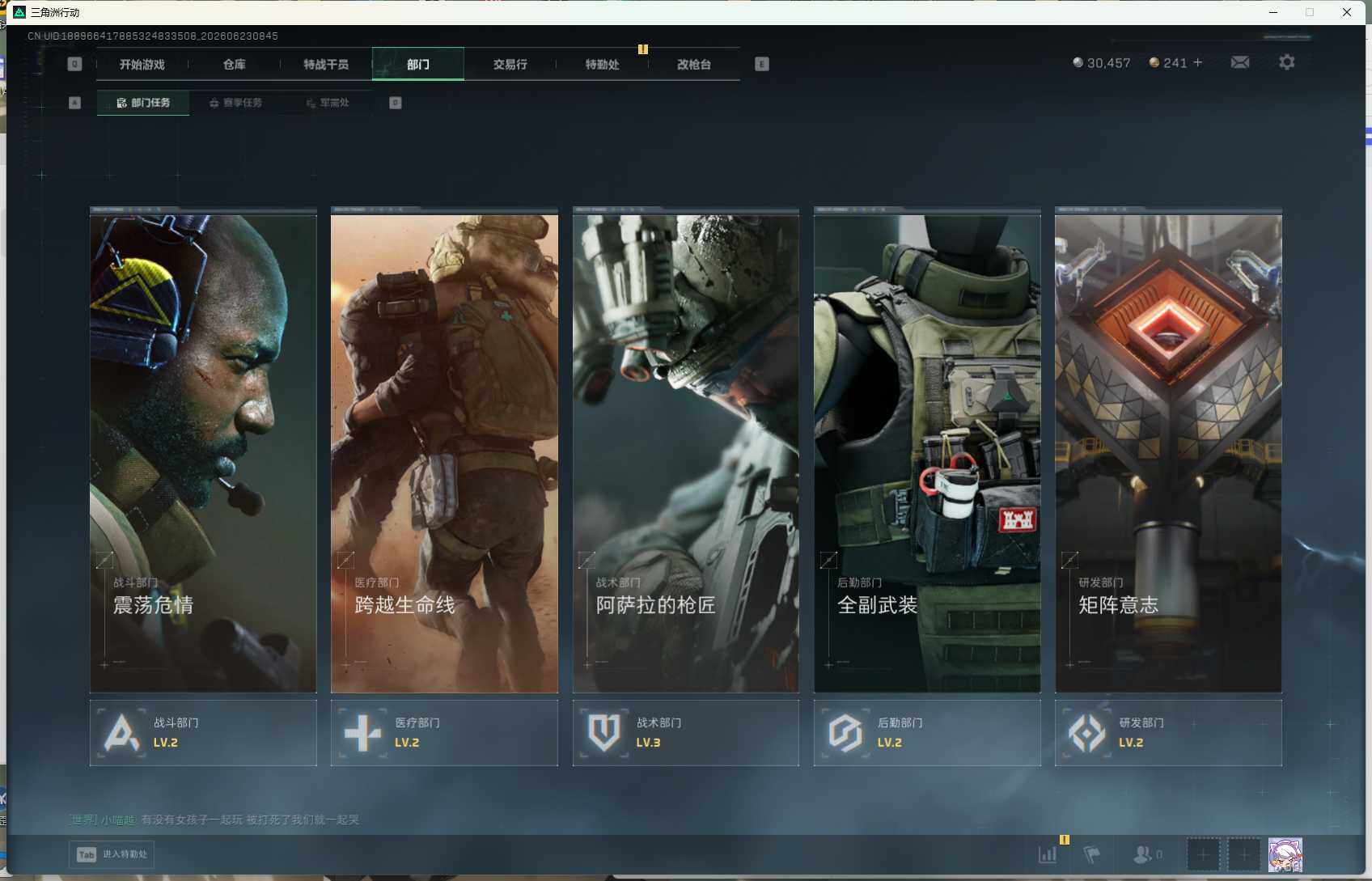Viewport: 1372px width, 881px height.
Task: Click the plus icon beside 241 currency
Action: (x=1198, y=62)
